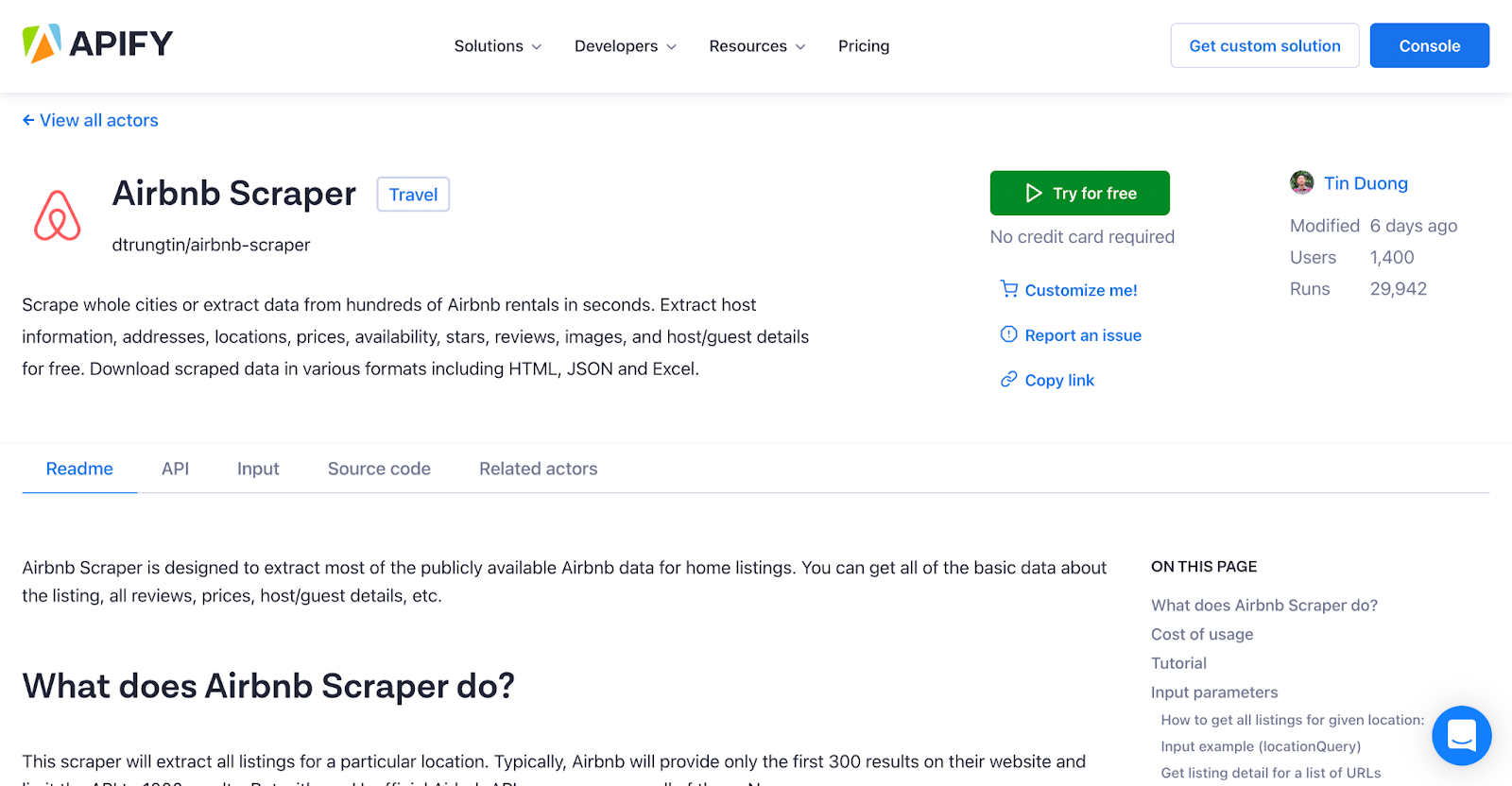Click the 'No credit card required' text
The height and width of the screenshot is (786, 1512).
coord(1082,237)
